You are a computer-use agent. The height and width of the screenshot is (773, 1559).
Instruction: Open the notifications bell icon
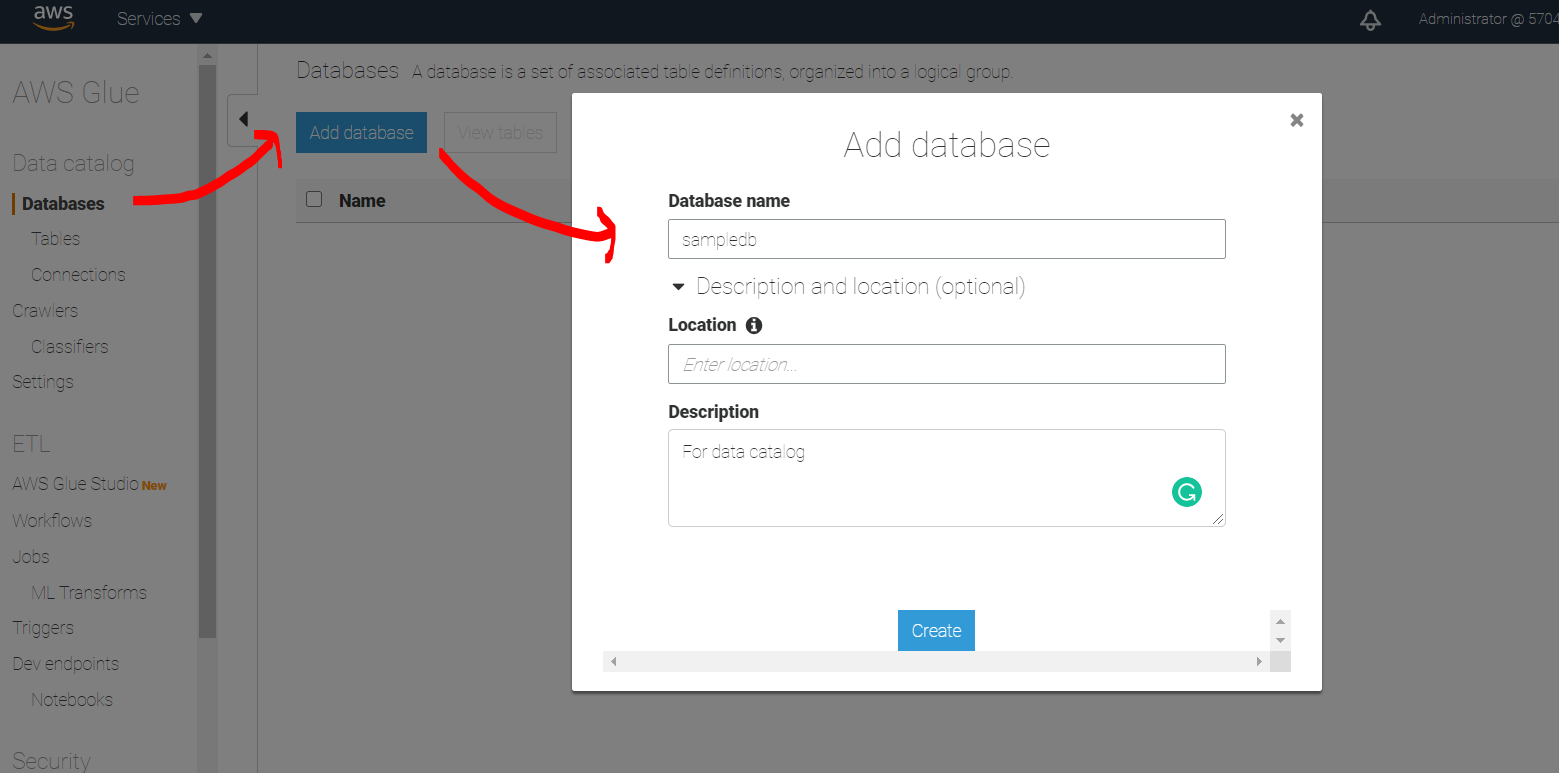(x=1370, y=20)
